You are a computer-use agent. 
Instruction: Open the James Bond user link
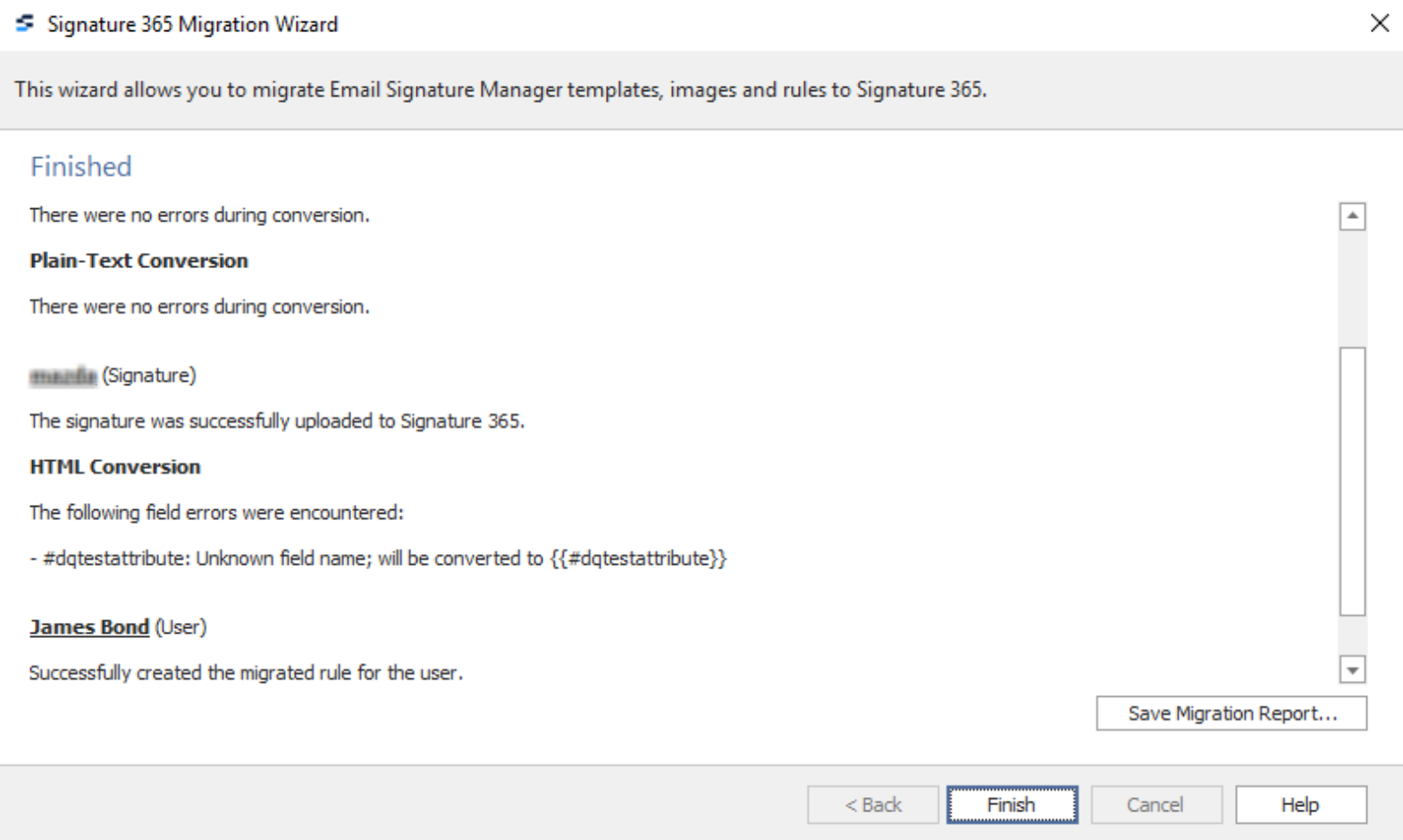[x=89, y=627]
